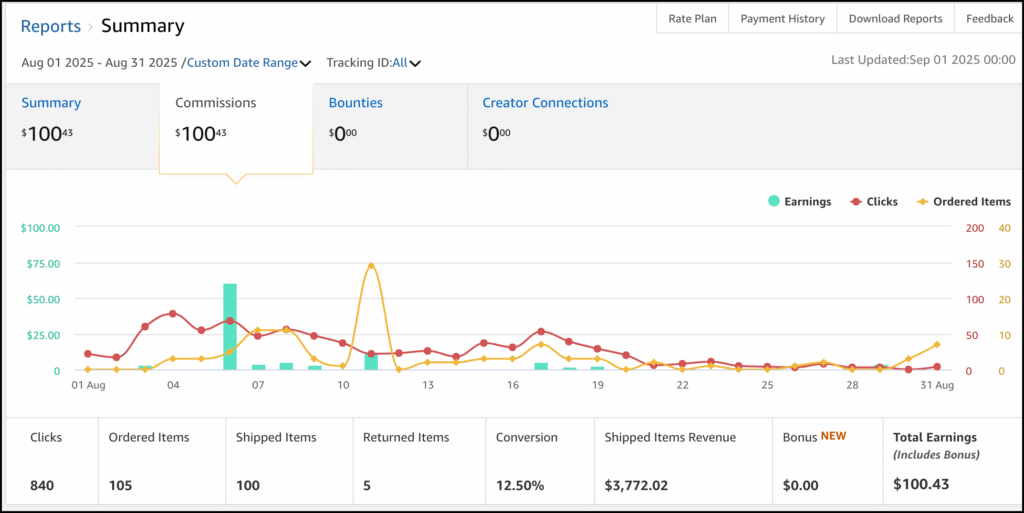The width and height of the screenshot is (1024, 513).
Task: Open the Feedback button
Action: coord(989,19)
